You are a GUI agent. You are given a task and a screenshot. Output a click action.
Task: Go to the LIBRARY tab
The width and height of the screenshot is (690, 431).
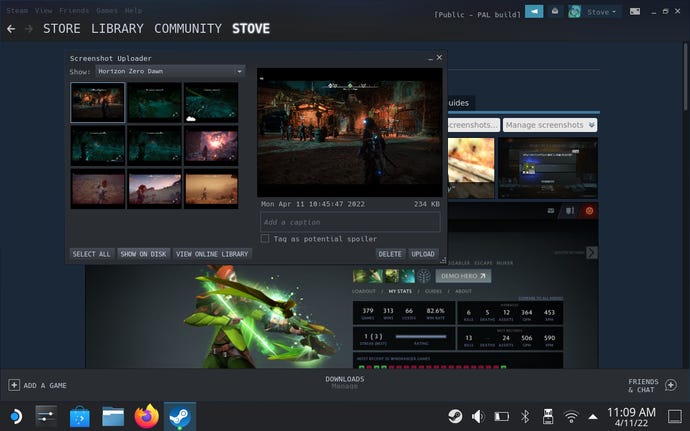pyautogui.click(x=117, y=29)
